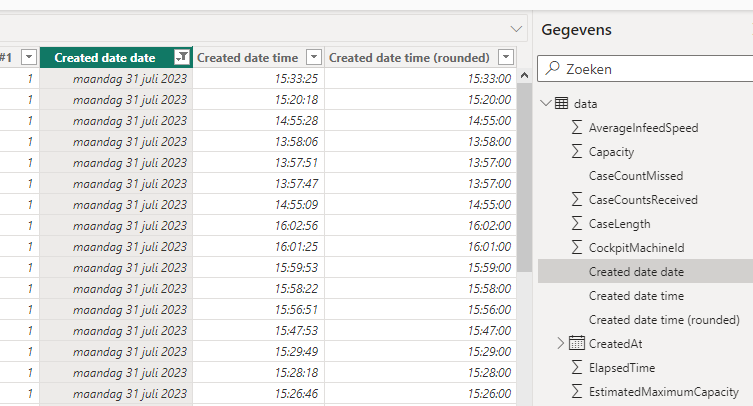Click the sigma icon beside ElapsedTime
Image resolution: width=753 pixels, height=406 pixels.
pos(577,368)
